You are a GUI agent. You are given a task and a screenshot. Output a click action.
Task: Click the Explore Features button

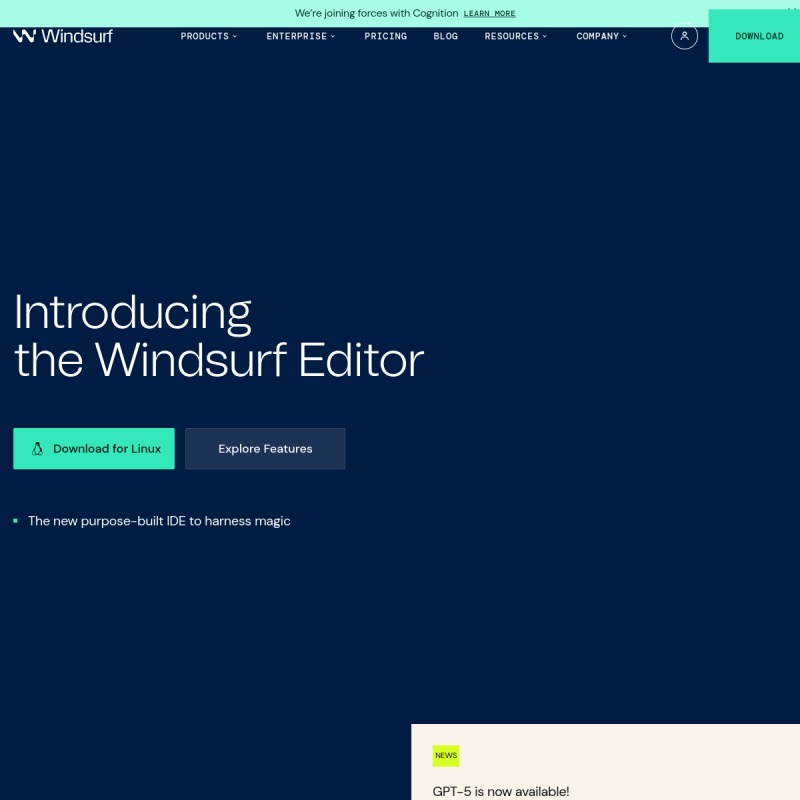tap(265, 448)
